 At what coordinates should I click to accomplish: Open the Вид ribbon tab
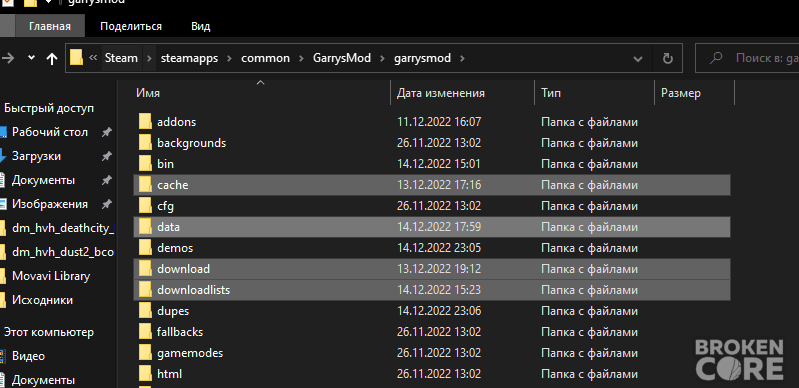(200, 27)
